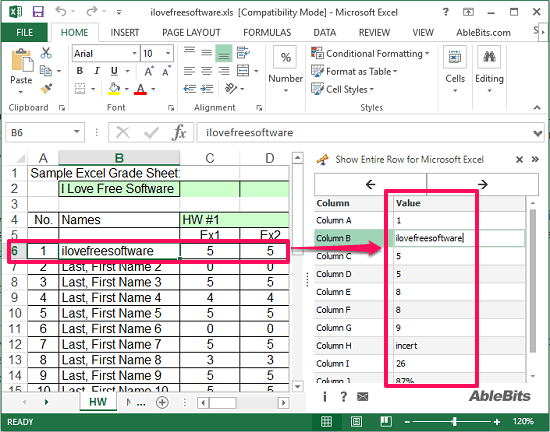Click the zoom slider handle
The width and height of the screenshot is (550, 432).
(x=455, y=421)
